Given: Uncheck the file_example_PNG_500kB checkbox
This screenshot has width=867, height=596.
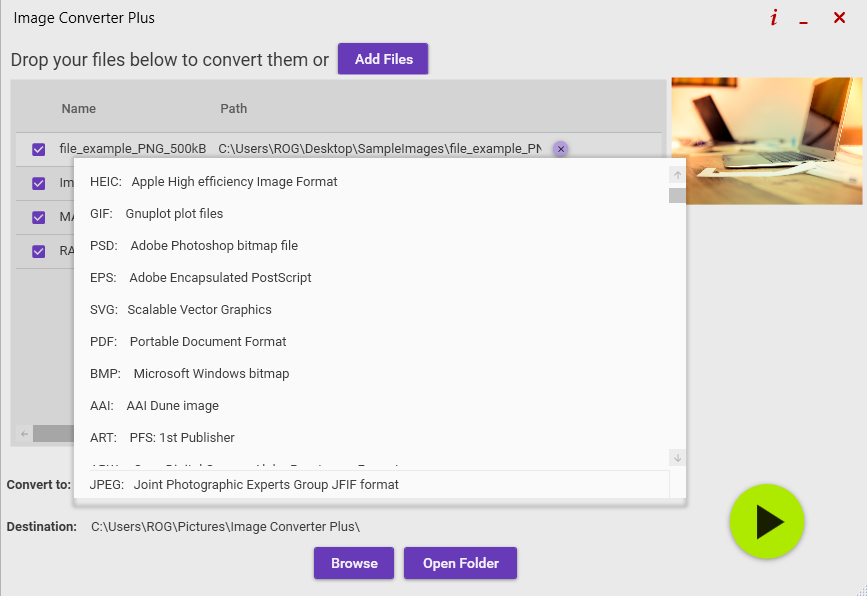Looking at the screenshot, I should (39, 149).
